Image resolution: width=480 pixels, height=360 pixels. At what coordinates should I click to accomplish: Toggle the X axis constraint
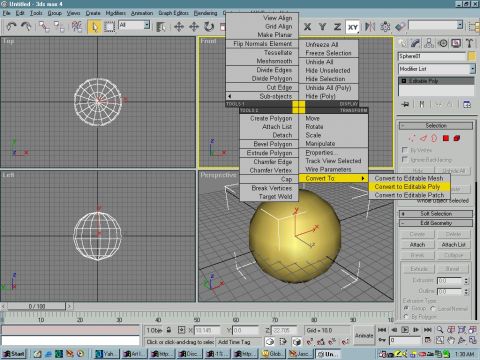tap(307, 27)
